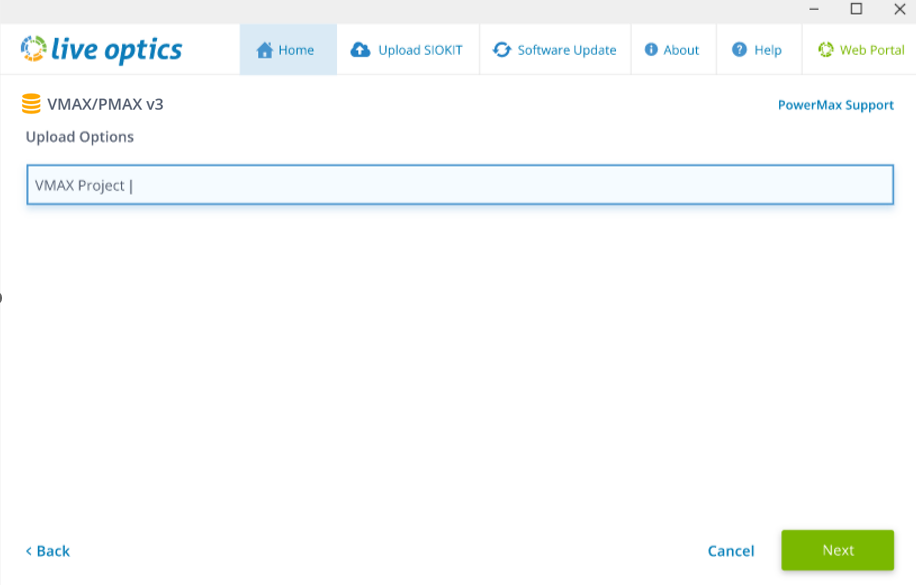Click the green Next button
The width and height of the screenshot is (916, 585).
[838, 551]
